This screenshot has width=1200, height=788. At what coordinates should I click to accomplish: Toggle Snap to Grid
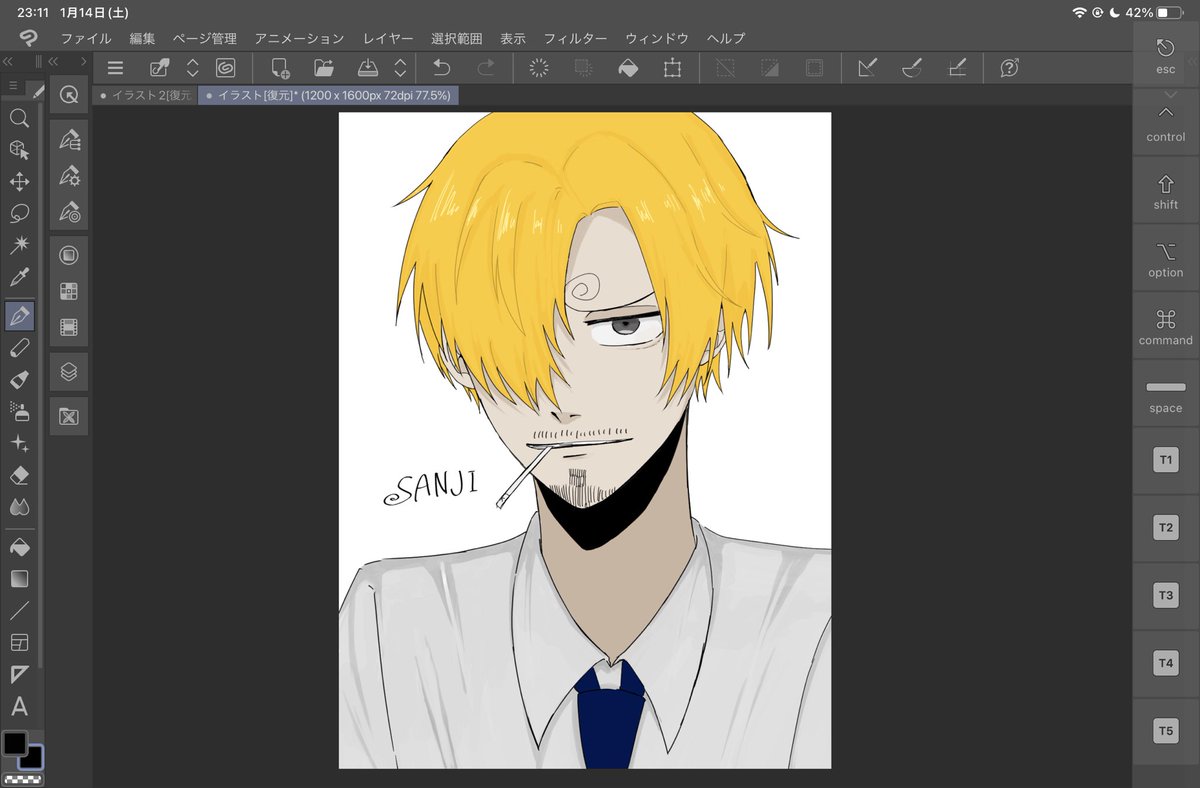click(x=957, y=68)
